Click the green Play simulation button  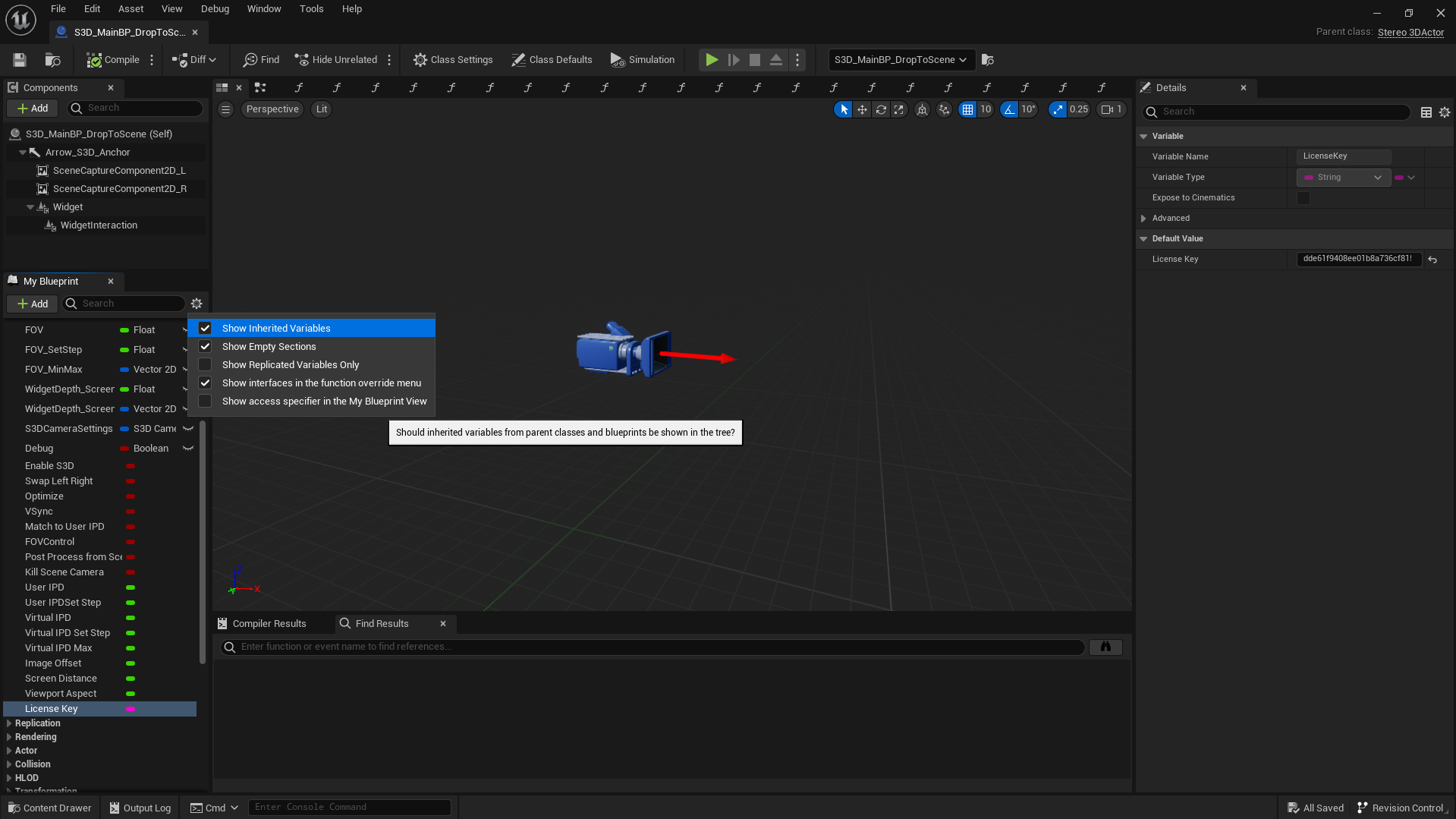(711, 60)
